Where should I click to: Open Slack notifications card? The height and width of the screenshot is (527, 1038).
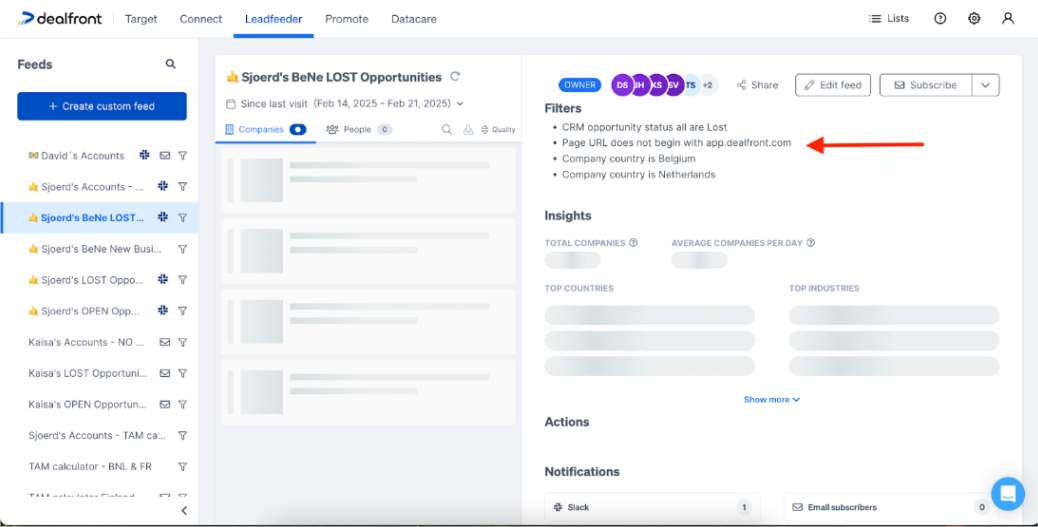click(652, 507)
